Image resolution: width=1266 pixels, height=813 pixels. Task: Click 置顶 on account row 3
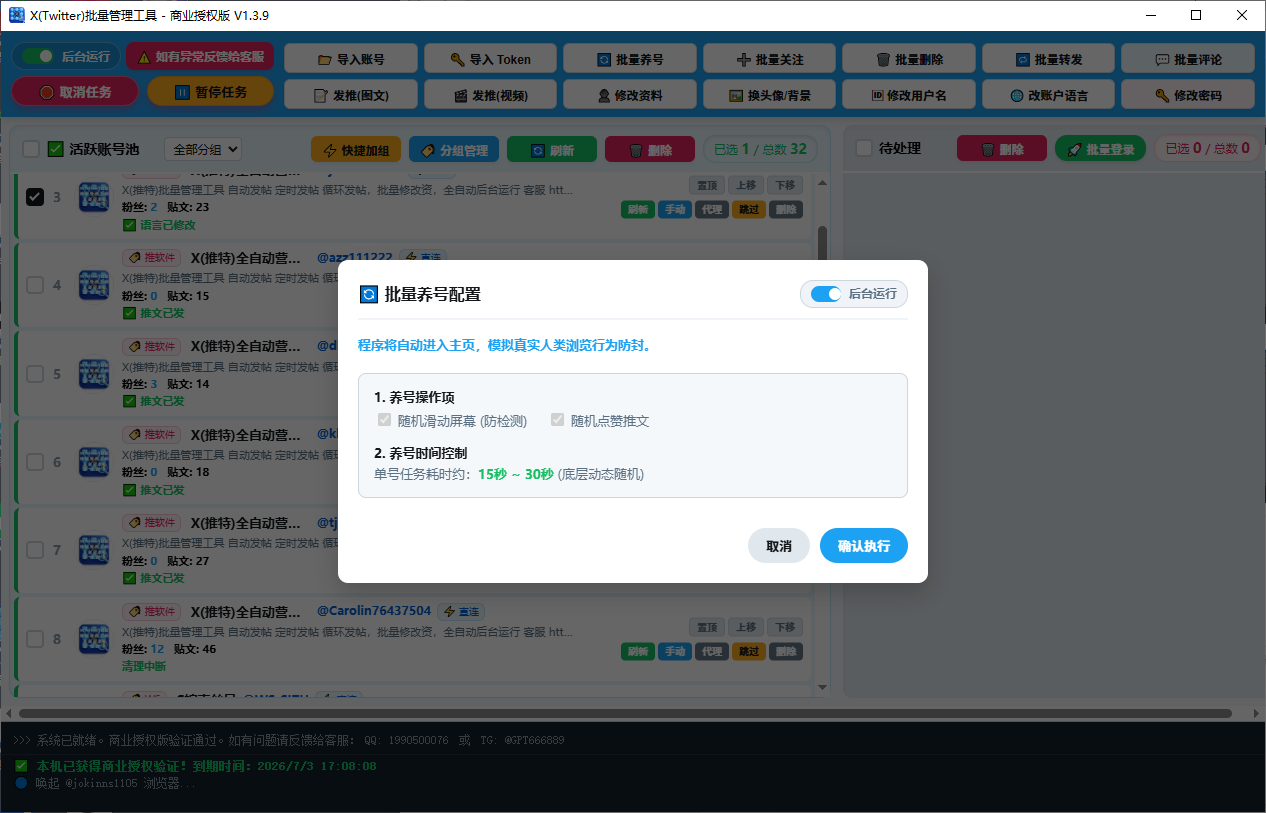pyautogui.click(x=706, y=185)
